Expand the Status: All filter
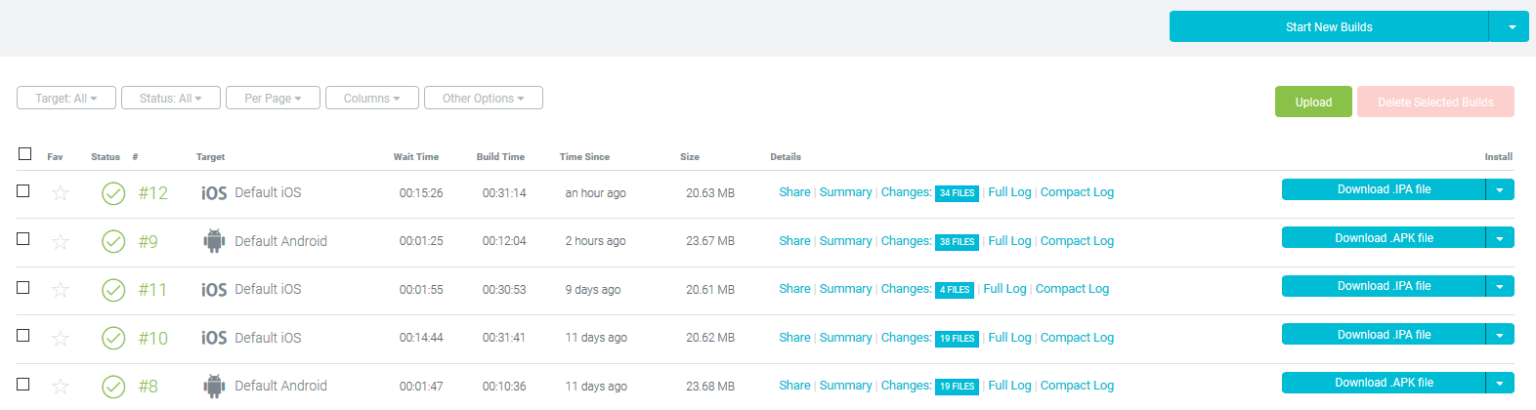The width and height of the screenshot is (1536, 410). [x=171, y=98]
